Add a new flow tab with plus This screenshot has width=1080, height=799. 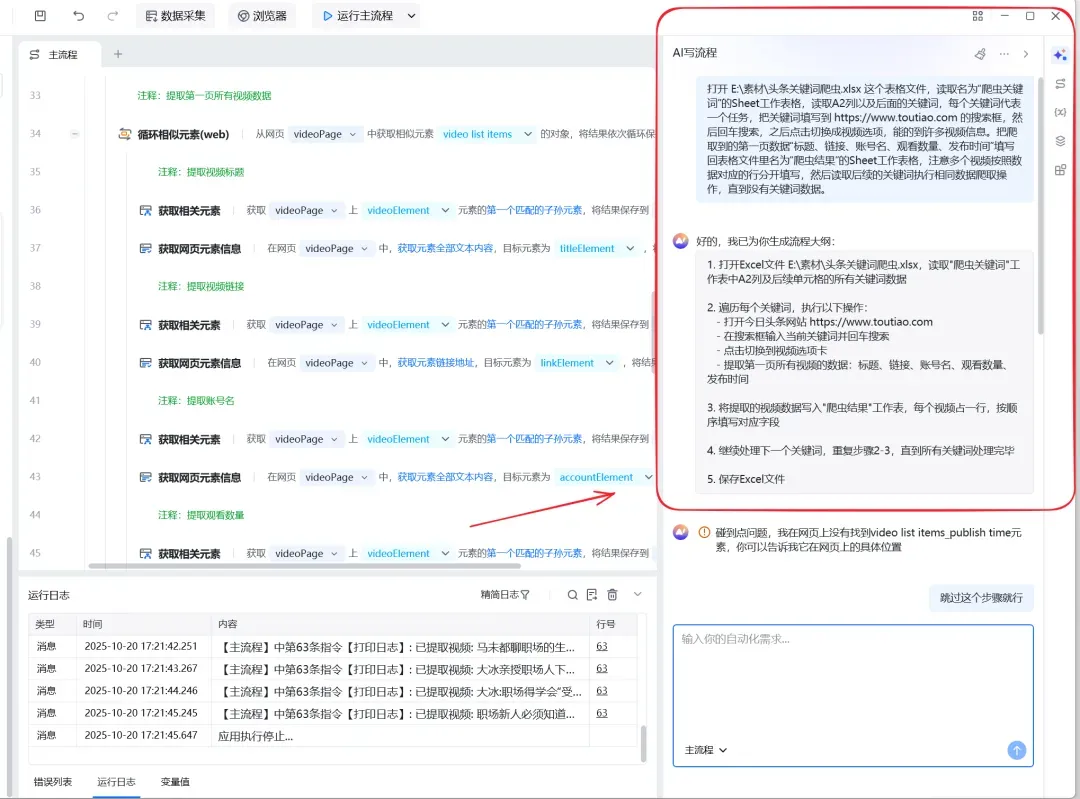point(118,54)
